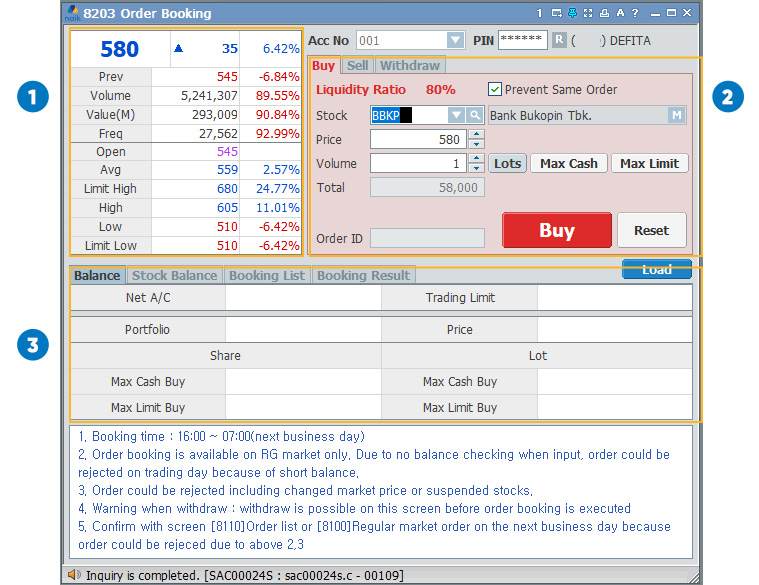Click the 'M' icon next to Bank Bukopin
Image resolution: width=759 pixels, height=585 pixels.
point(677,115)
